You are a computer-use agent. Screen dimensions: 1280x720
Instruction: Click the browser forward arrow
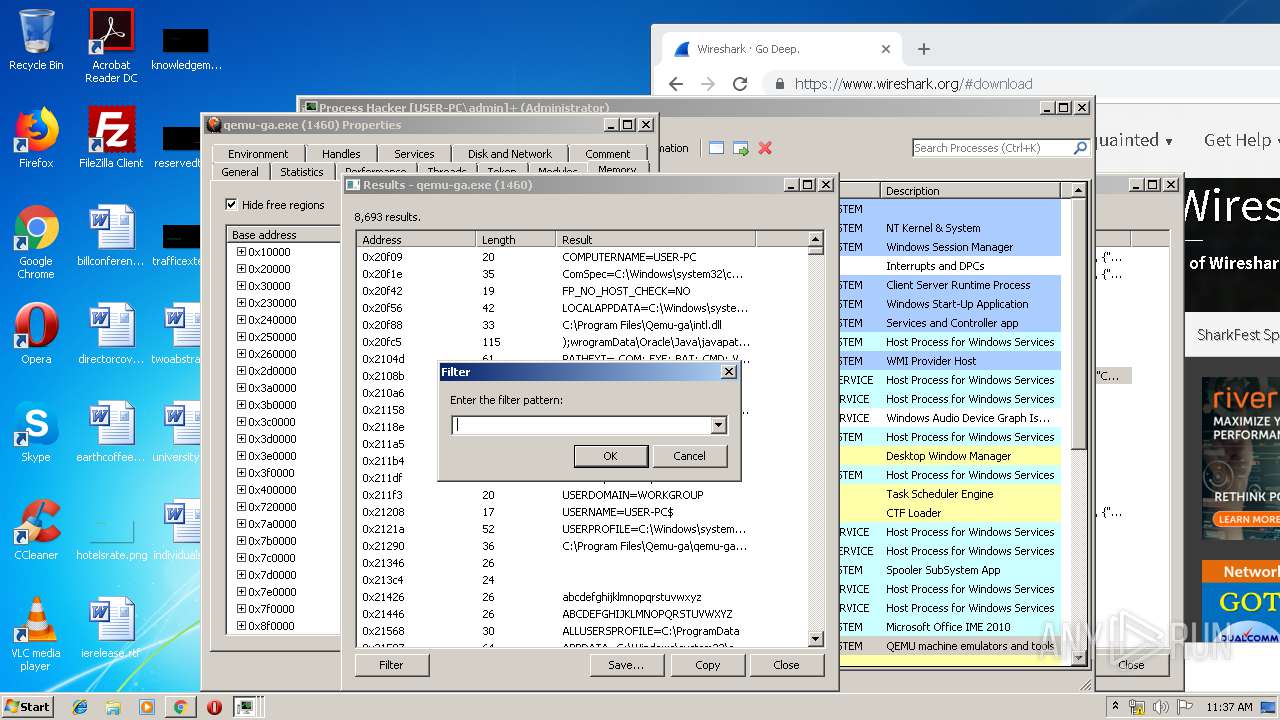707,84
